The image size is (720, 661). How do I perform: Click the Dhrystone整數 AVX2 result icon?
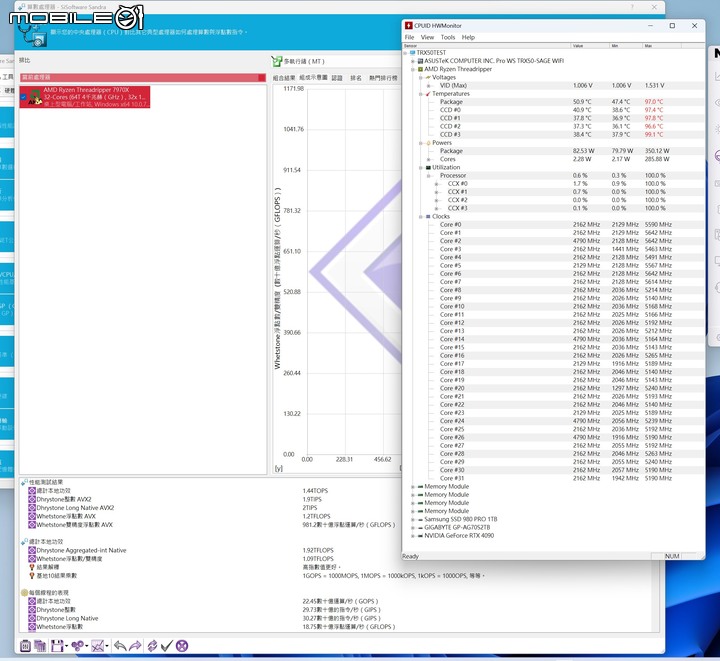click(32, 499)
